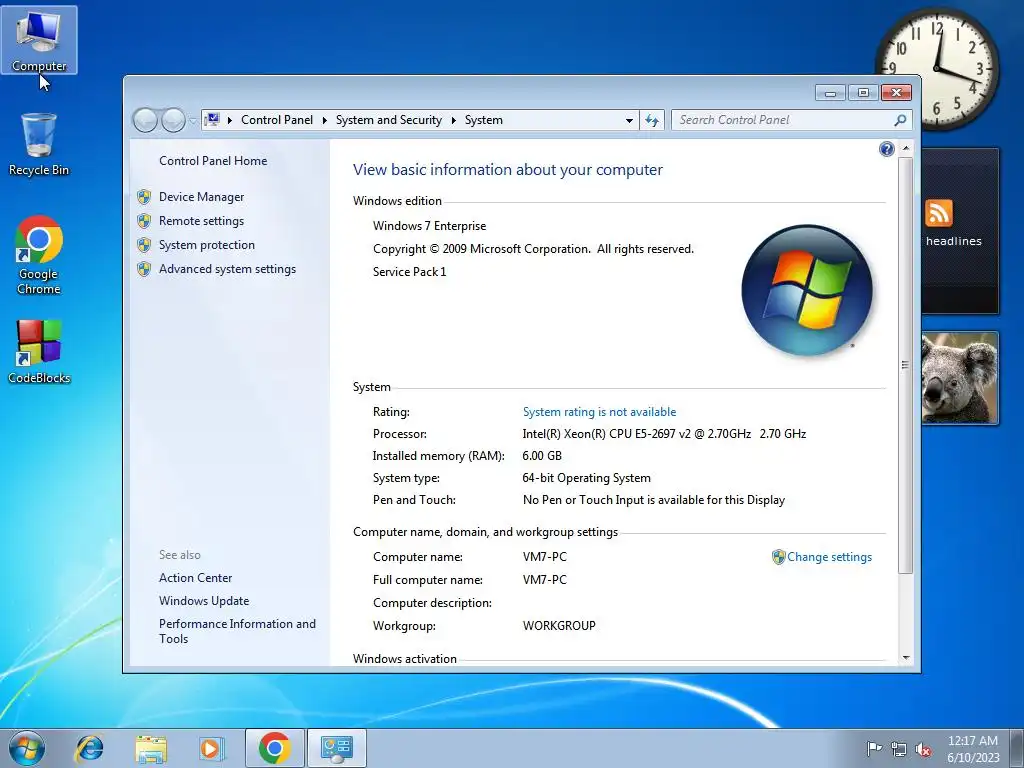Screen dimensions: 1024x768
Task: Open the System protection link
Action: (206, 245)
